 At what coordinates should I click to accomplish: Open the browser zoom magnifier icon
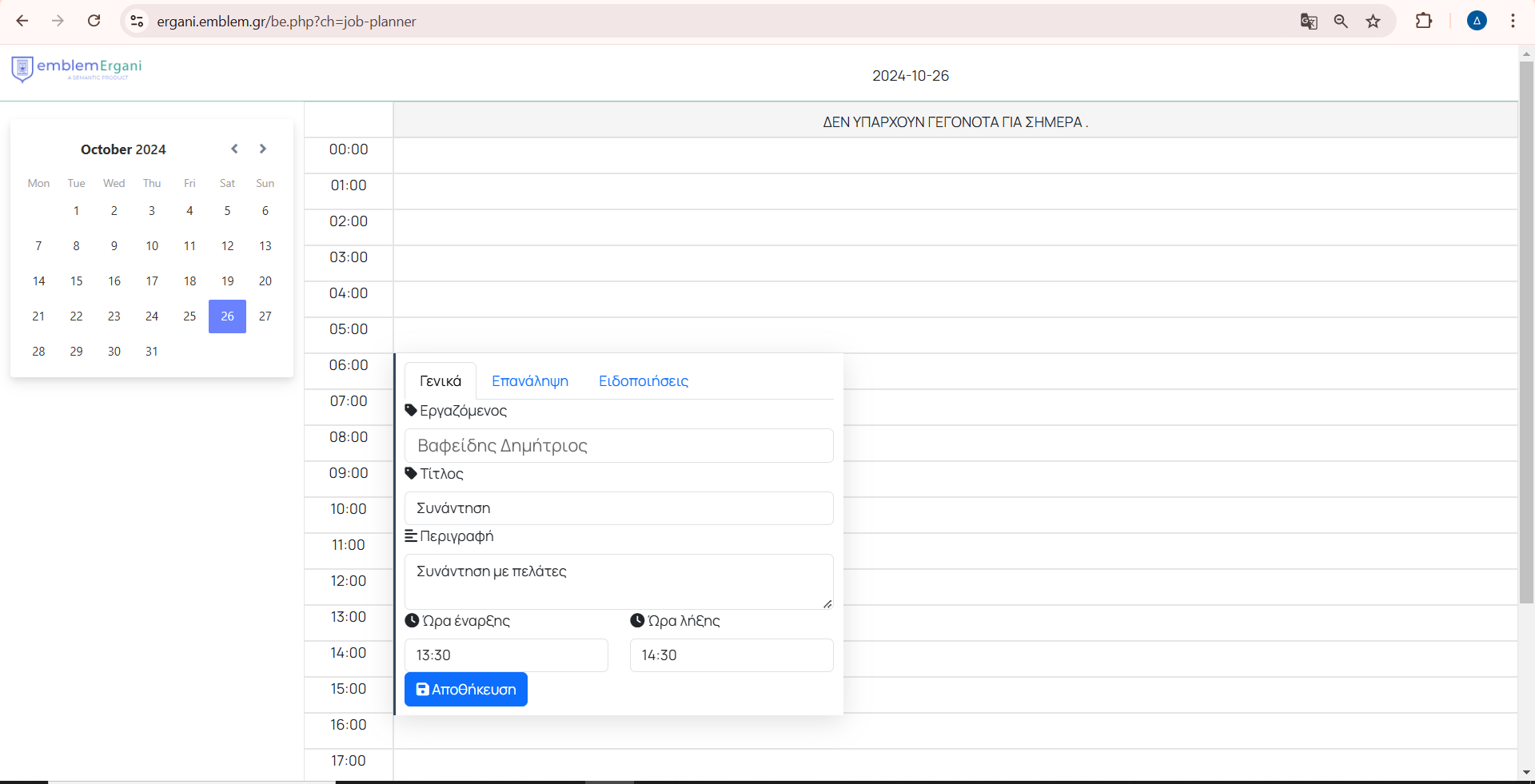click(x=1341, y=22)
